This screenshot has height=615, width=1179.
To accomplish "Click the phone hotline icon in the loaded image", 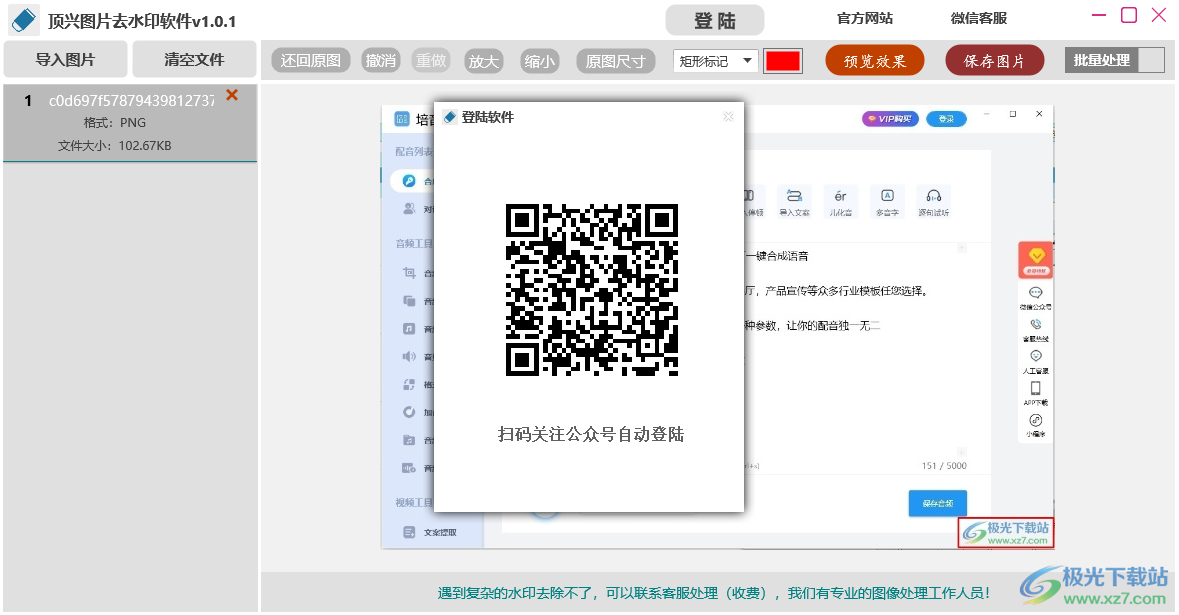I will point(1036,324).
